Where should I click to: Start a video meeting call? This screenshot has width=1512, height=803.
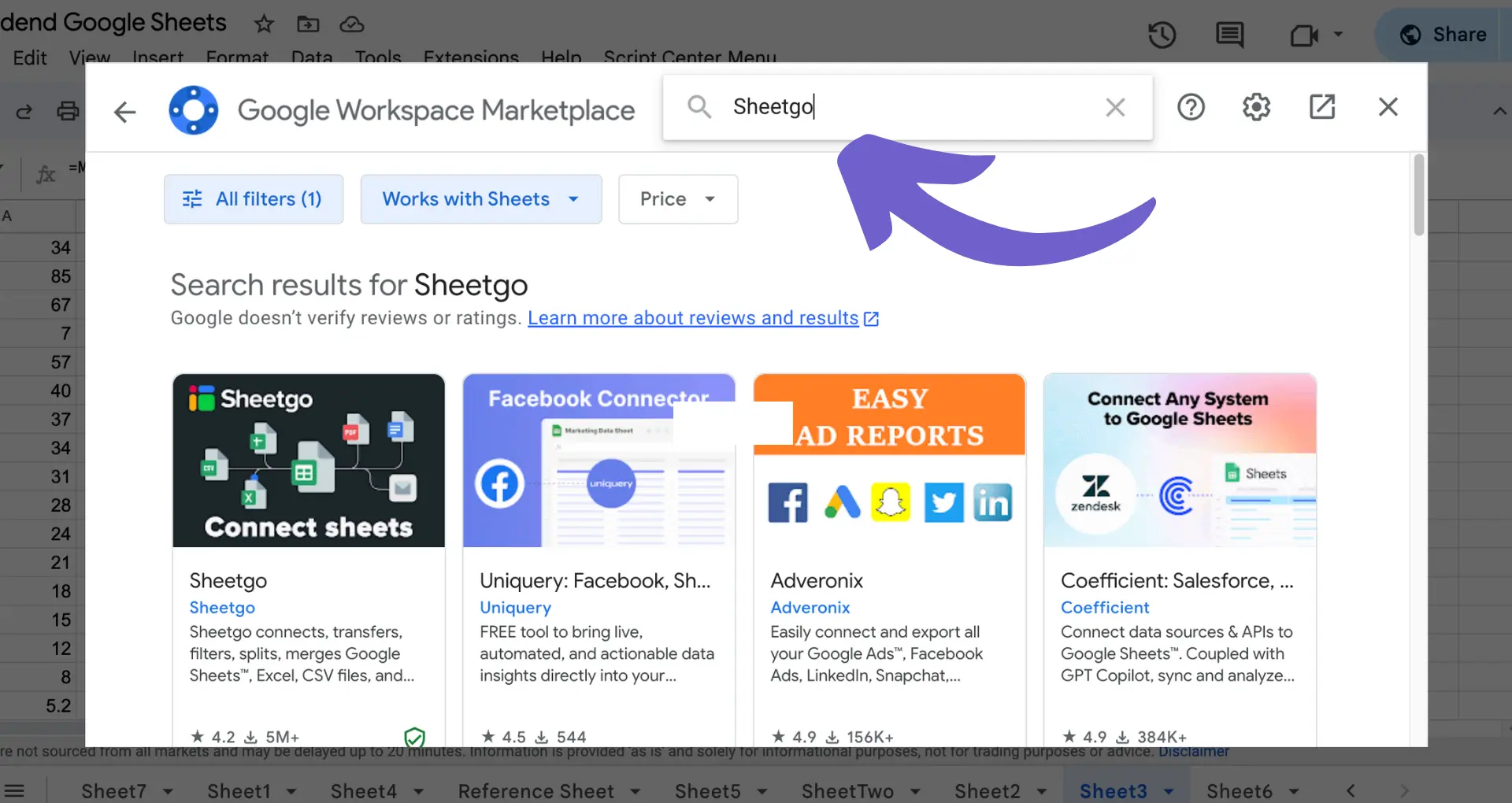coord(1304,35)
